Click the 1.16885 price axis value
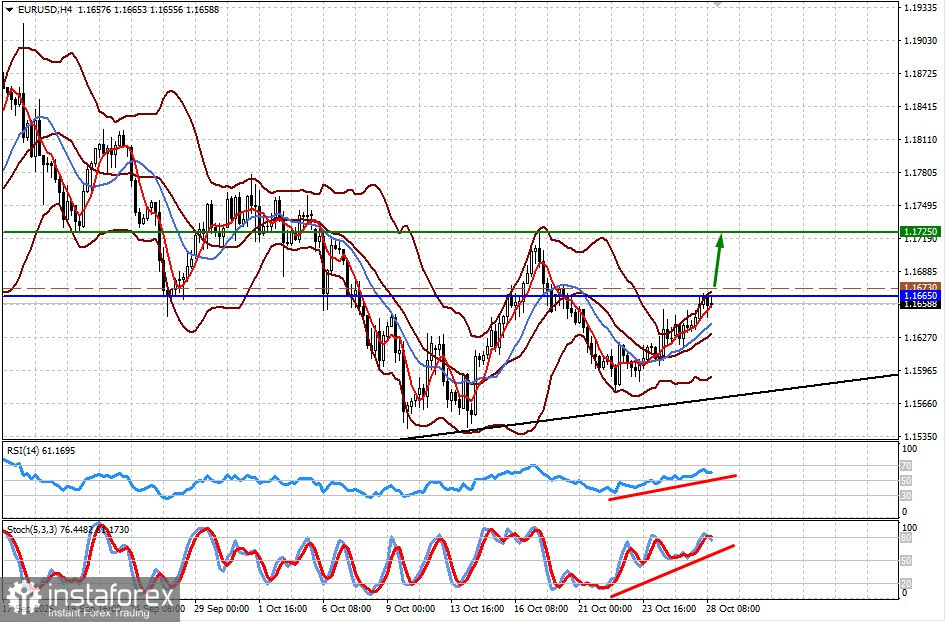946x622 pixels. (921, 272)
